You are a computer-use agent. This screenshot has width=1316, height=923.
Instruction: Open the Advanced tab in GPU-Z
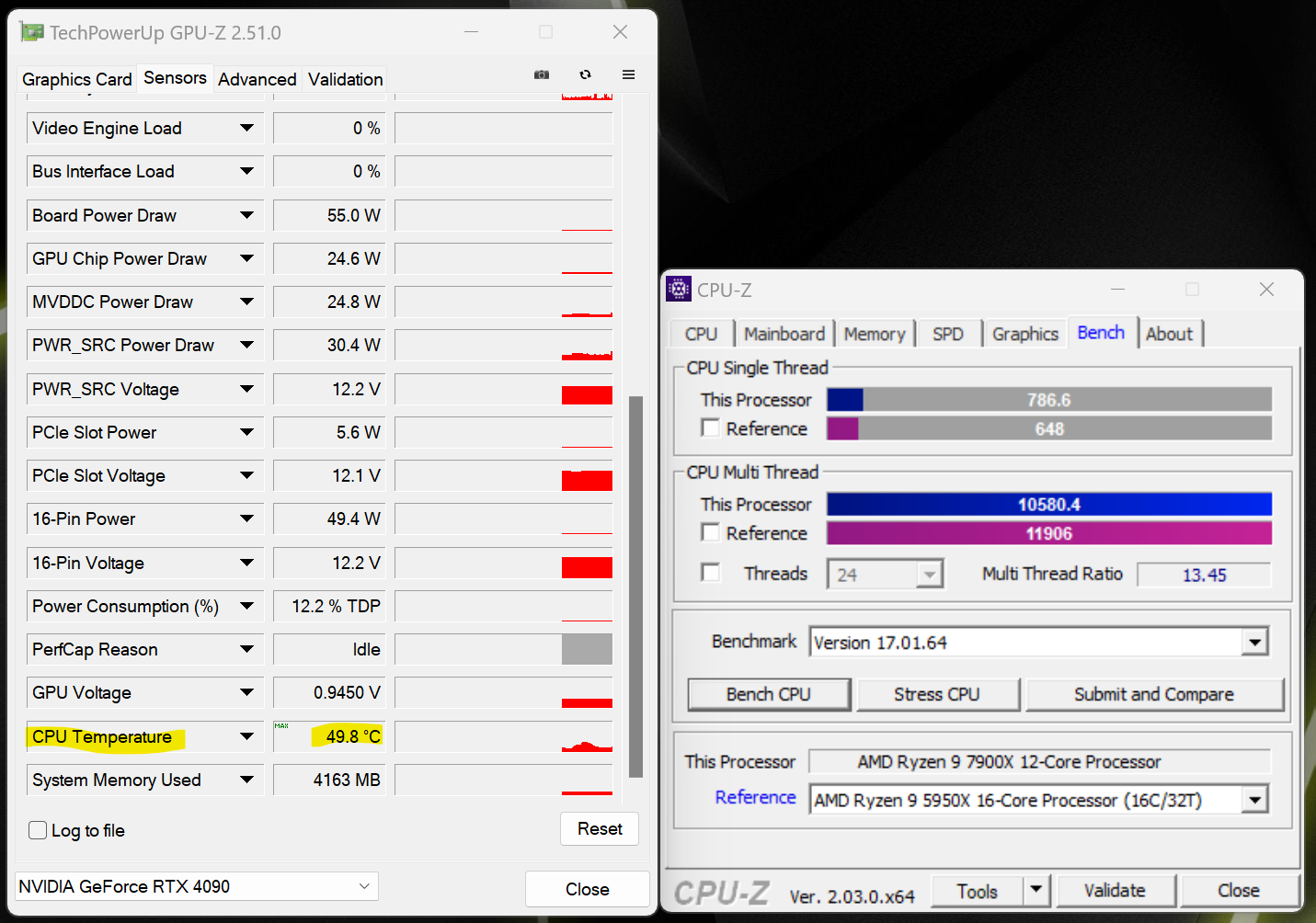tap(257, 79)
